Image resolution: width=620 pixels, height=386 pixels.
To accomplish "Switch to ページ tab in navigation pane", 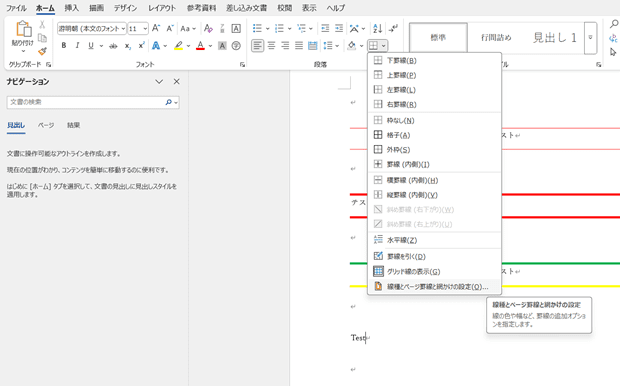I will (46, 125).
